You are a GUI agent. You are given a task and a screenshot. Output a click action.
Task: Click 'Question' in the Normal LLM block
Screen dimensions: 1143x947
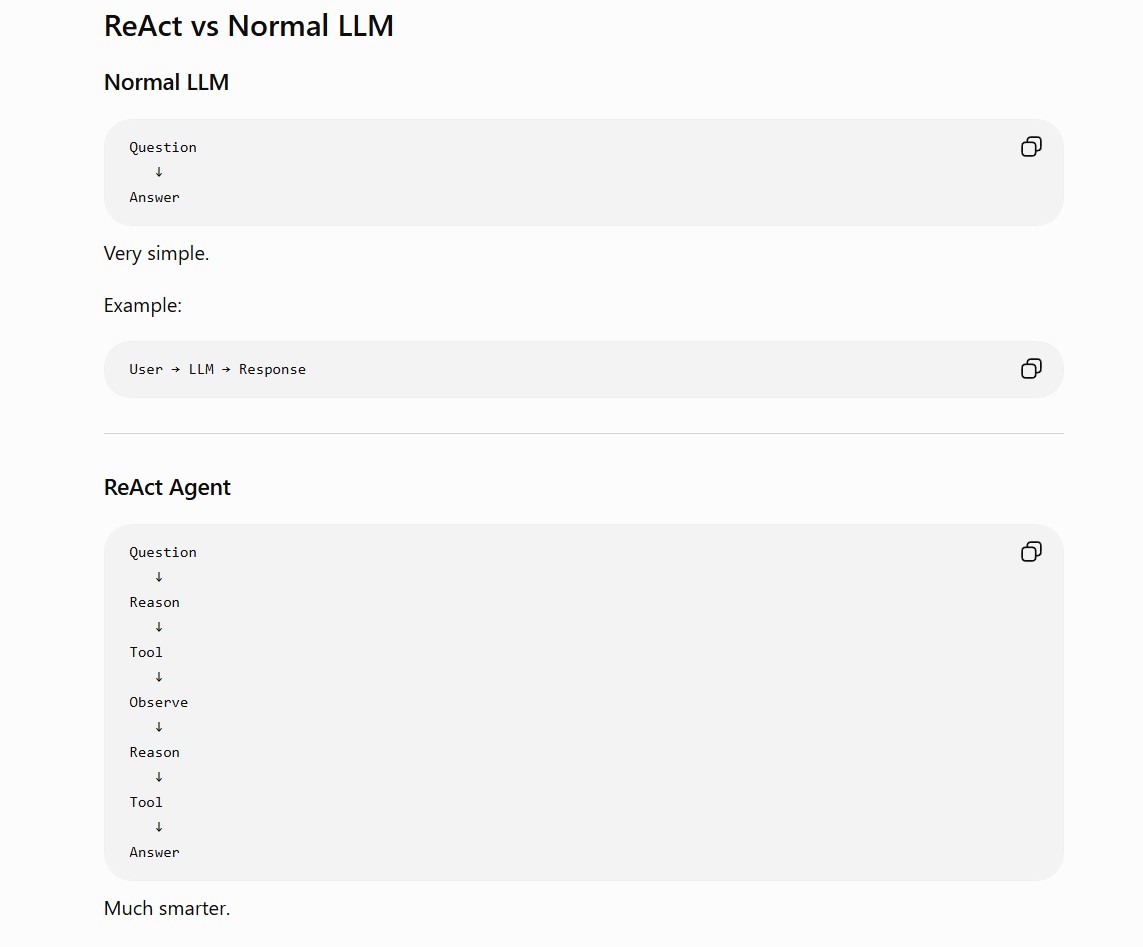(x=163, y=147)
